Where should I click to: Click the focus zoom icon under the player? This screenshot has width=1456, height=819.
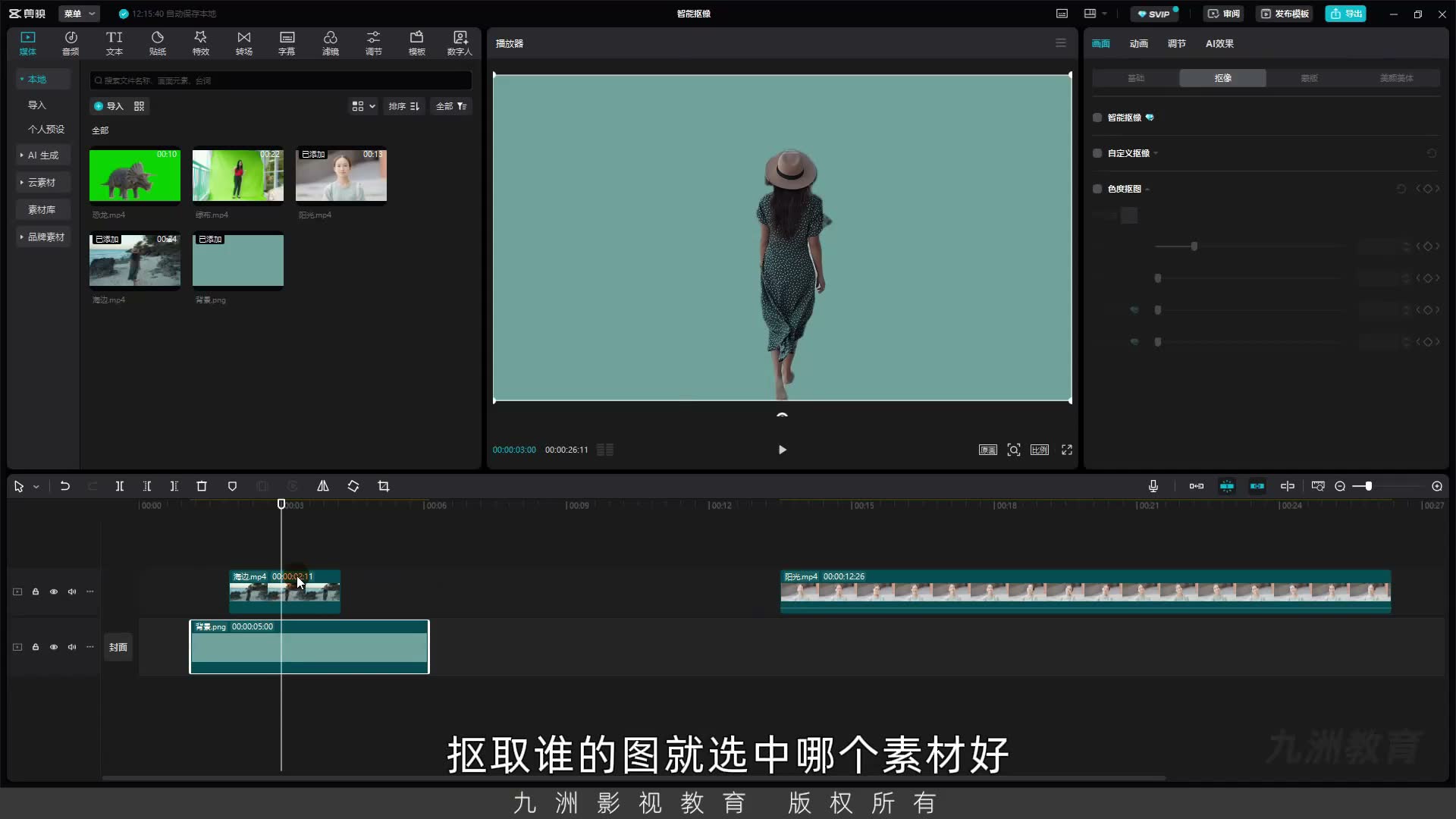(1013, 450)
